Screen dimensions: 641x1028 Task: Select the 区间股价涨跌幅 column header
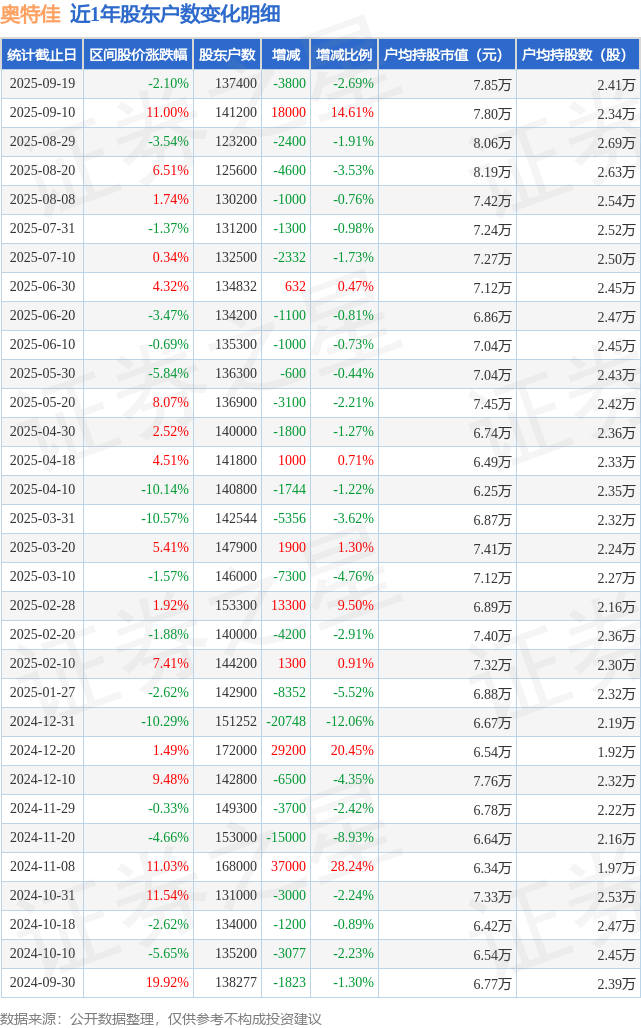138,55
